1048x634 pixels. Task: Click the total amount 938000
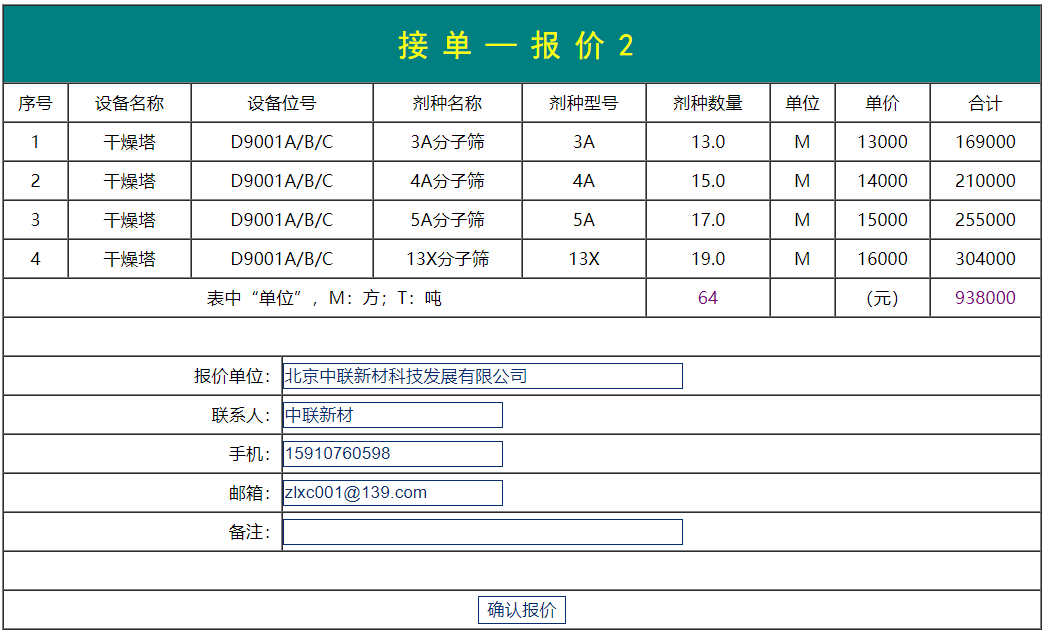point(984,298)
